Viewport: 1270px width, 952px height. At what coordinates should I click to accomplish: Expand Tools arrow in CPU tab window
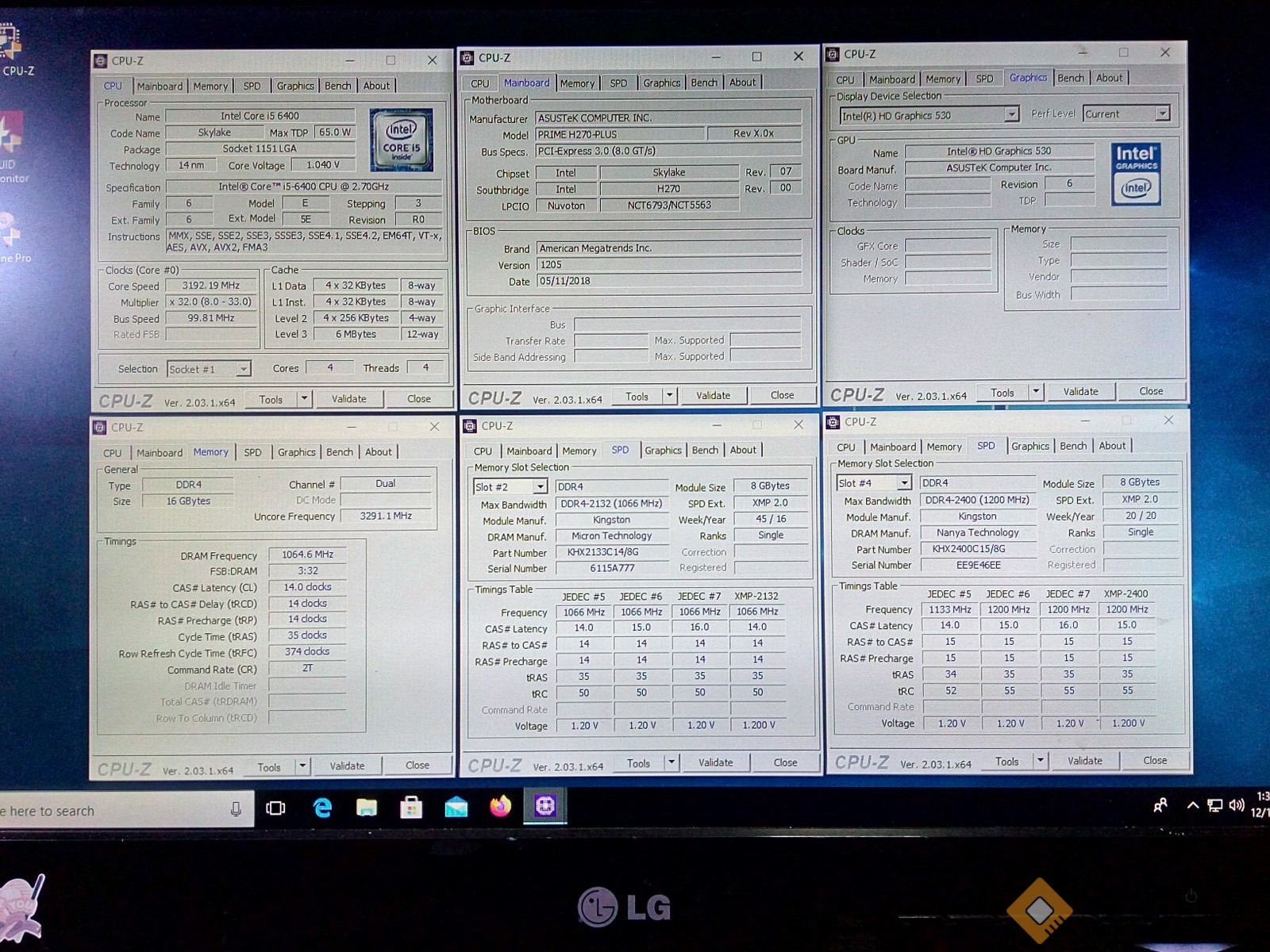[304, 399]
